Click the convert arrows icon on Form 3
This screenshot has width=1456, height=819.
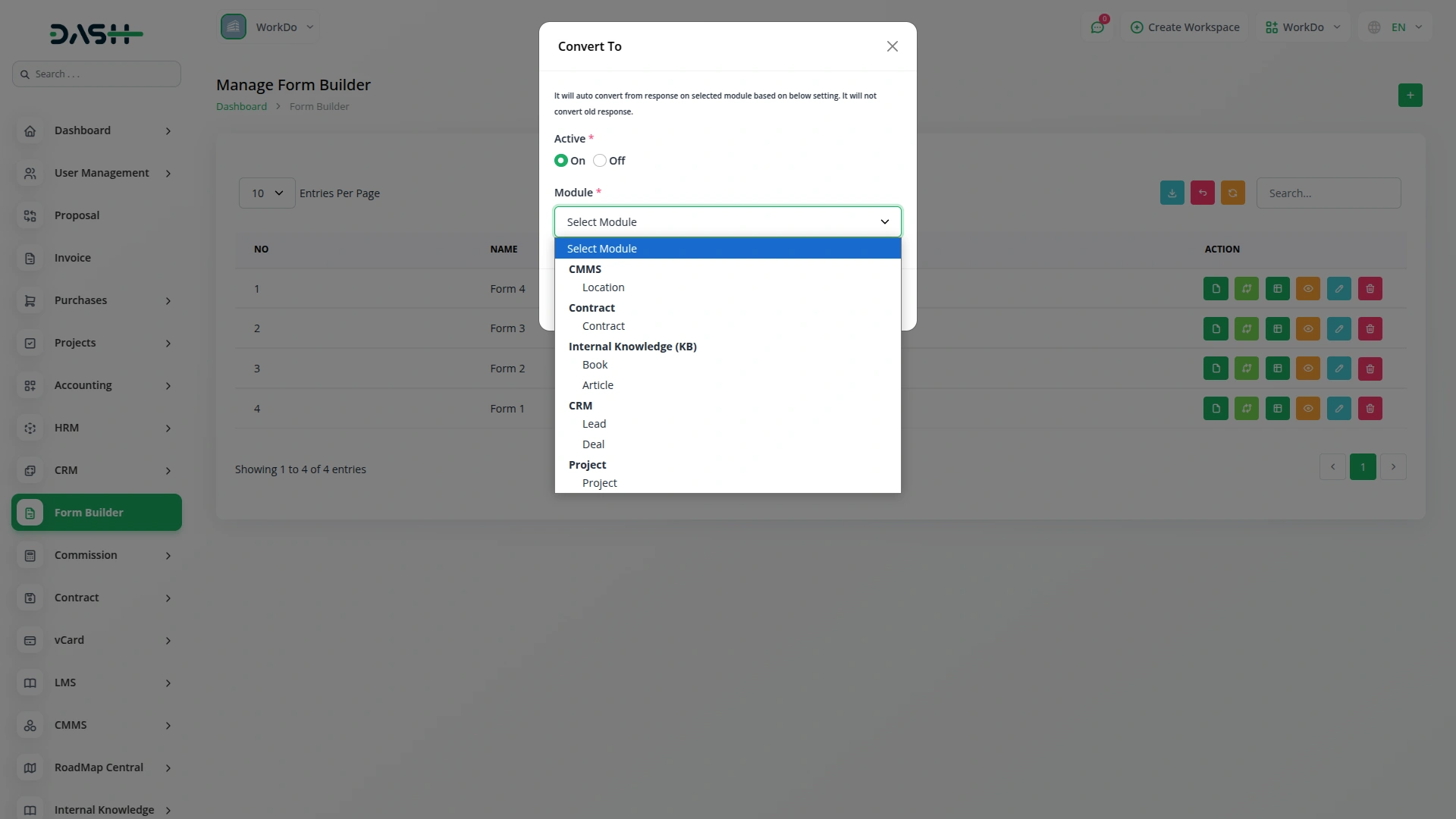(1247, 328)
